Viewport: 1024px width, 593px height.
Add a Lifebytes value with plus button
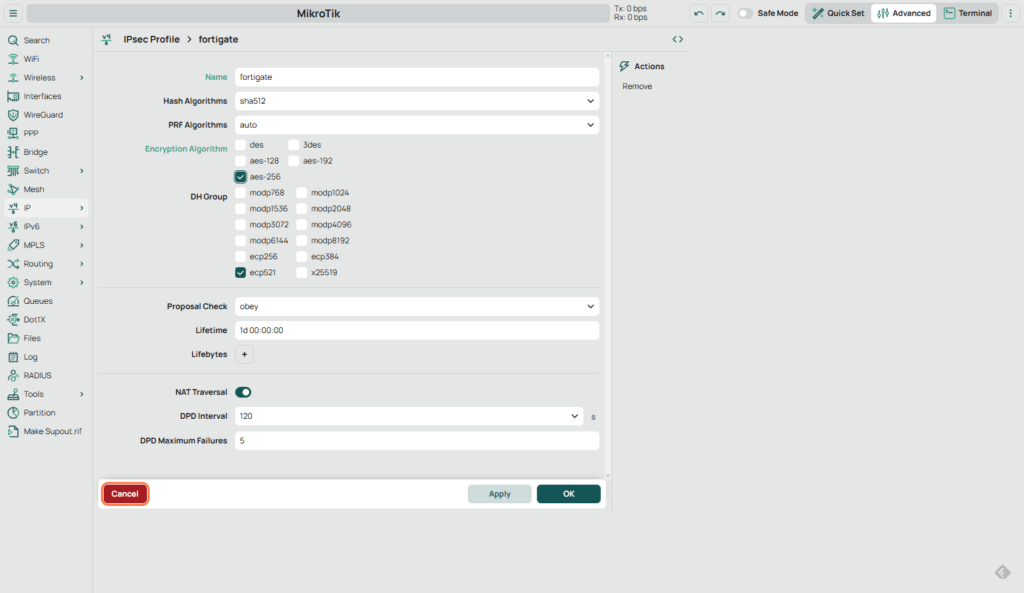coord(244,354)
